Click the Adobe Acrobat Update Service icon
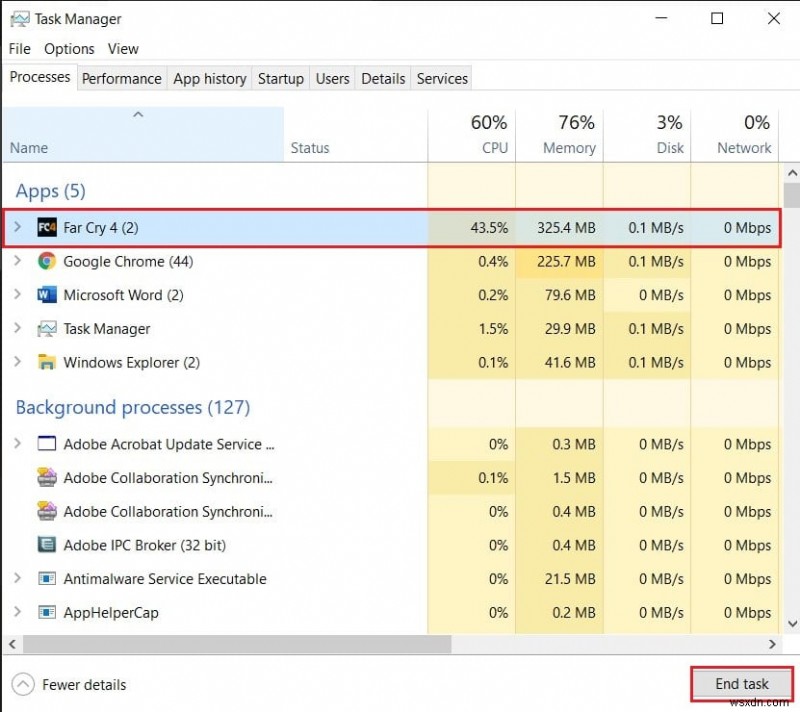Viewport: 800px width, 712px height. click(46, 444)
